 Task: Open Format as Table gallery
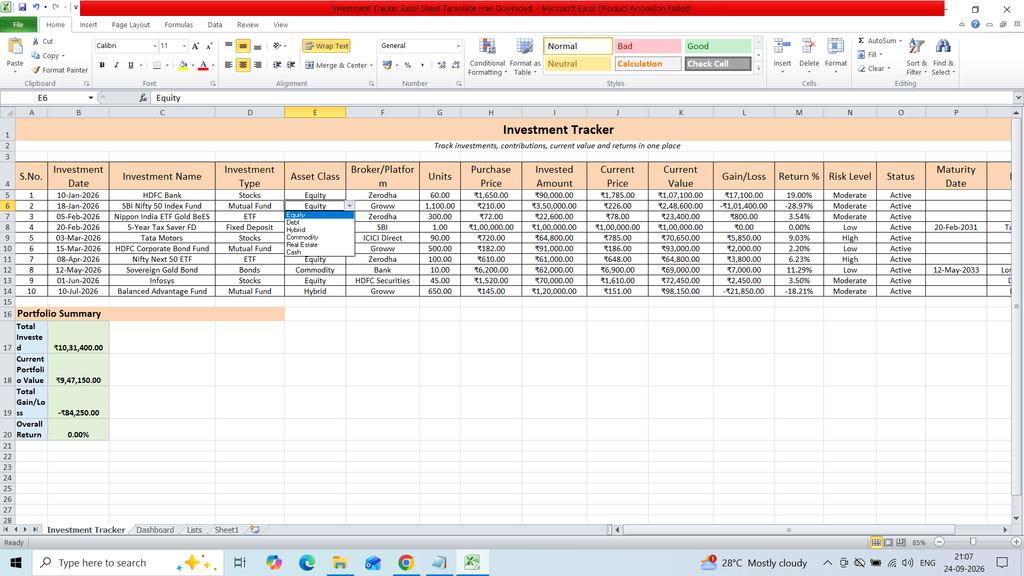pos(524,57)
